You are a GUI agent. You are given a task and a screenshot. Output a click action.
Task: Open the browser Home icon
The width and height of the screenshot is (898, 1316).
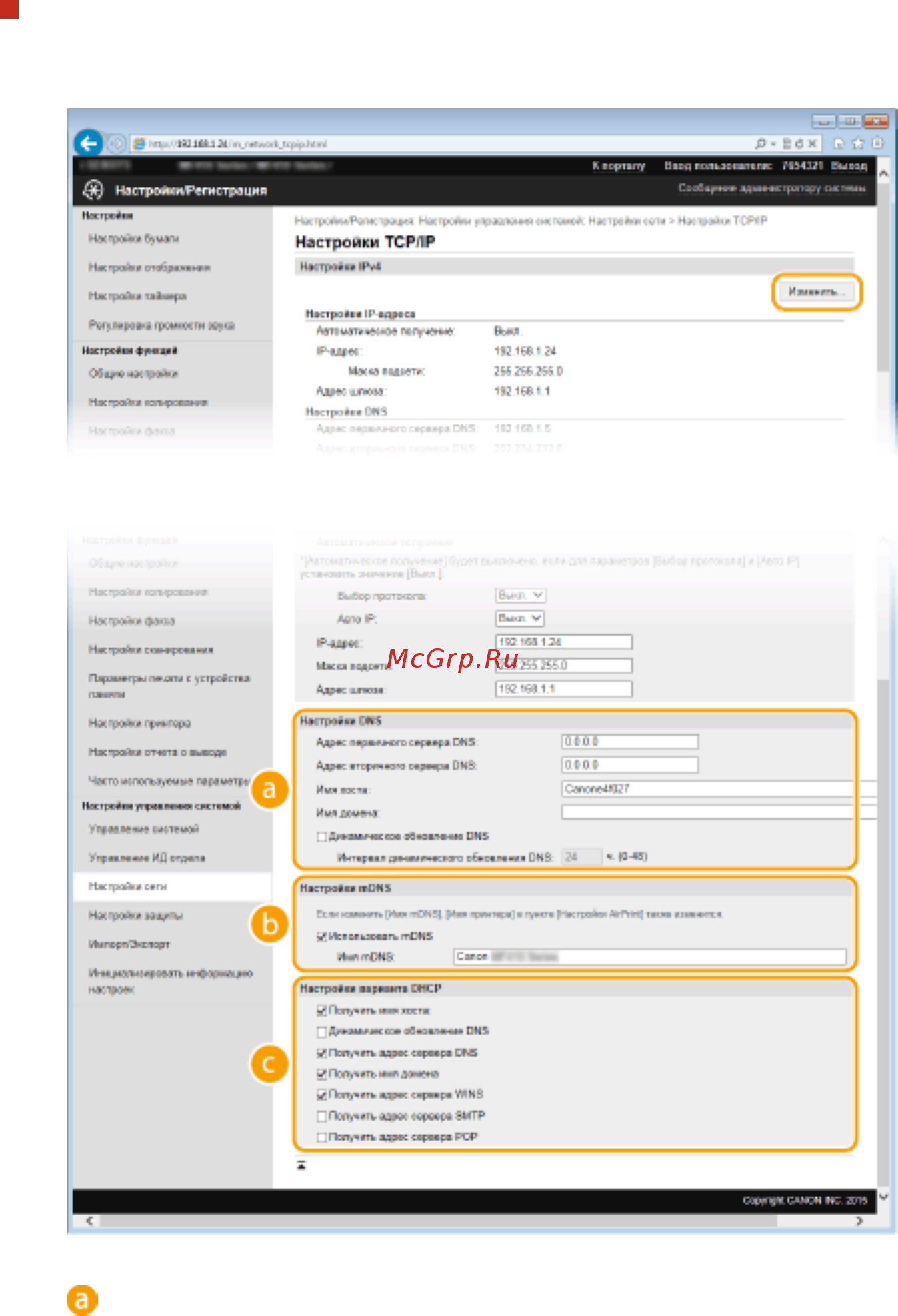tap(839, 143)
